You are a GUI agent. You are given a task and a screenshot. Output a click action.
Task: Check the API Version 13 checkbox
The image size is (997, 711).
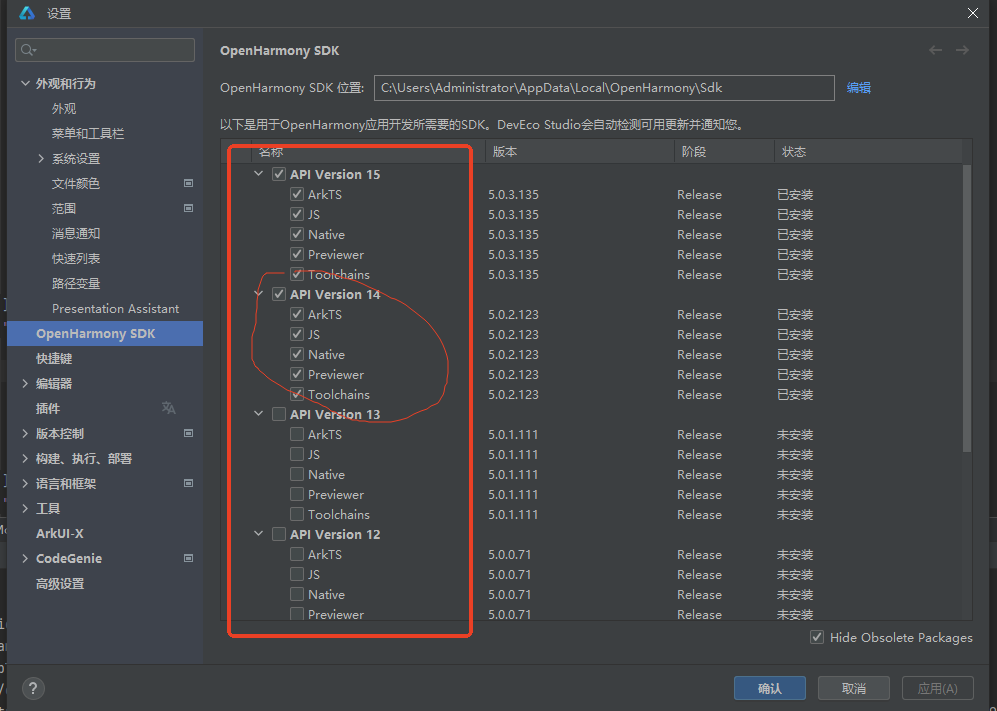(x=278, y=414)
